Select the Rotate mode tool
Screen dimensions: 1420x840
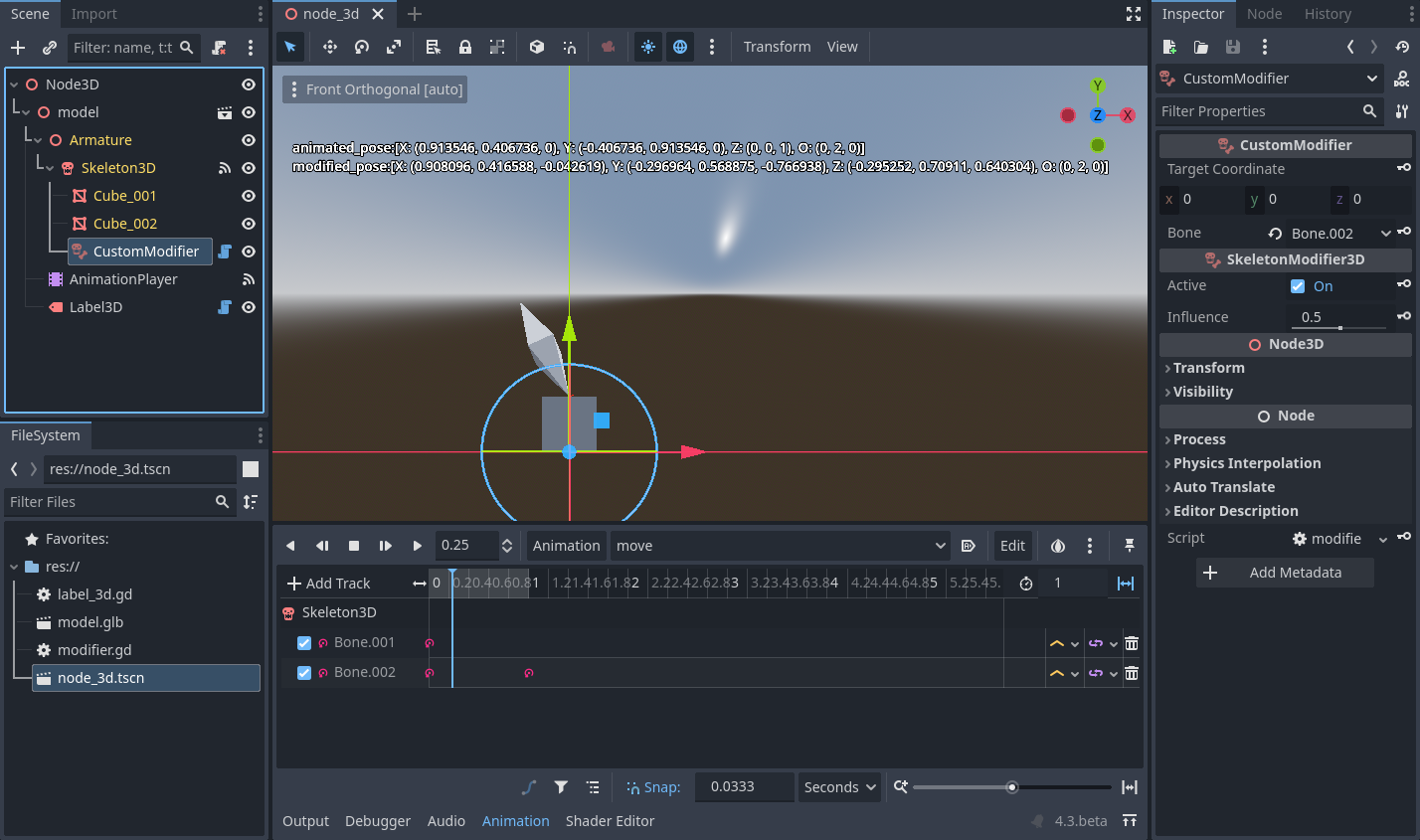coord(362,47)
